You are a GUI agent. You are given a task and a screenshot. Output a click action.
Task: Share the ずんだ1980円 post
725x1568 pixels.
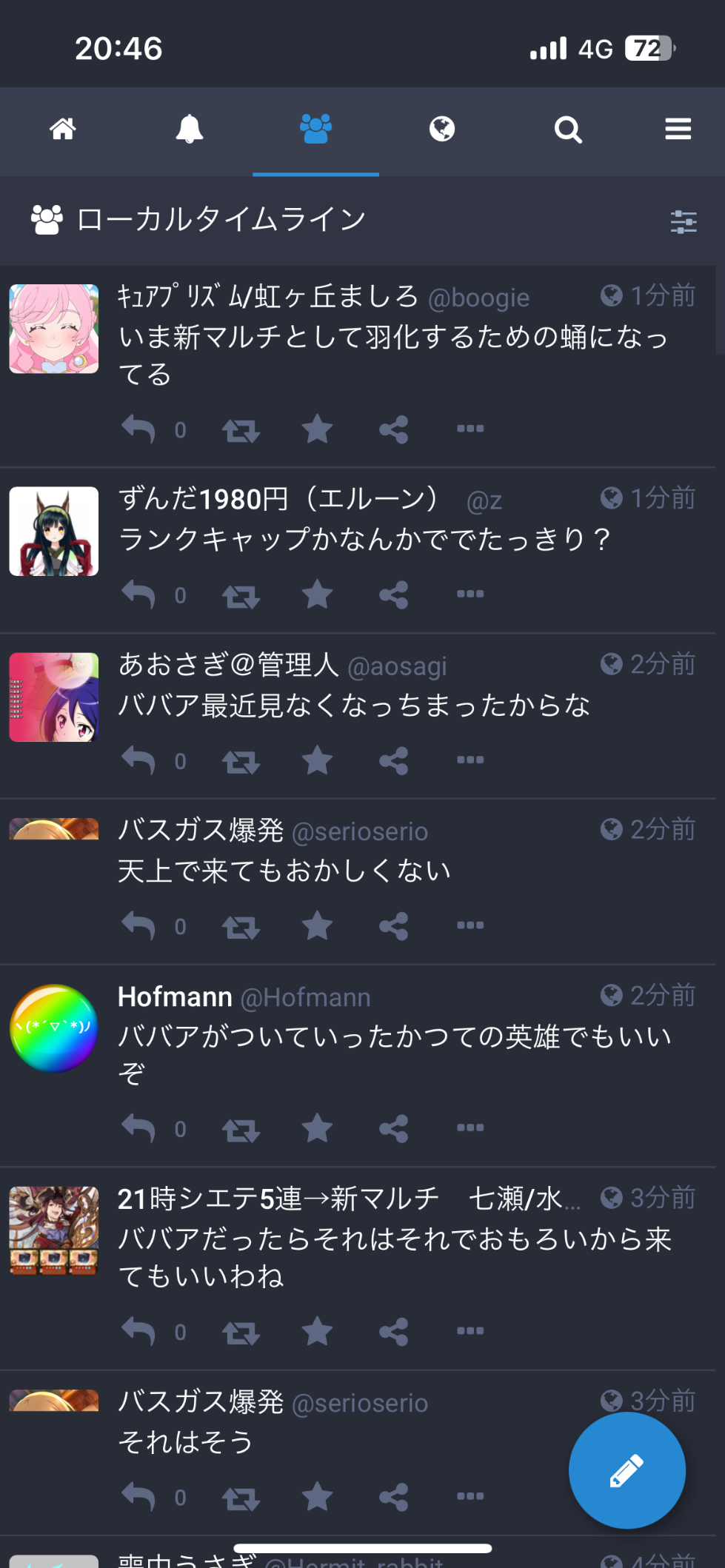[394, 595]
